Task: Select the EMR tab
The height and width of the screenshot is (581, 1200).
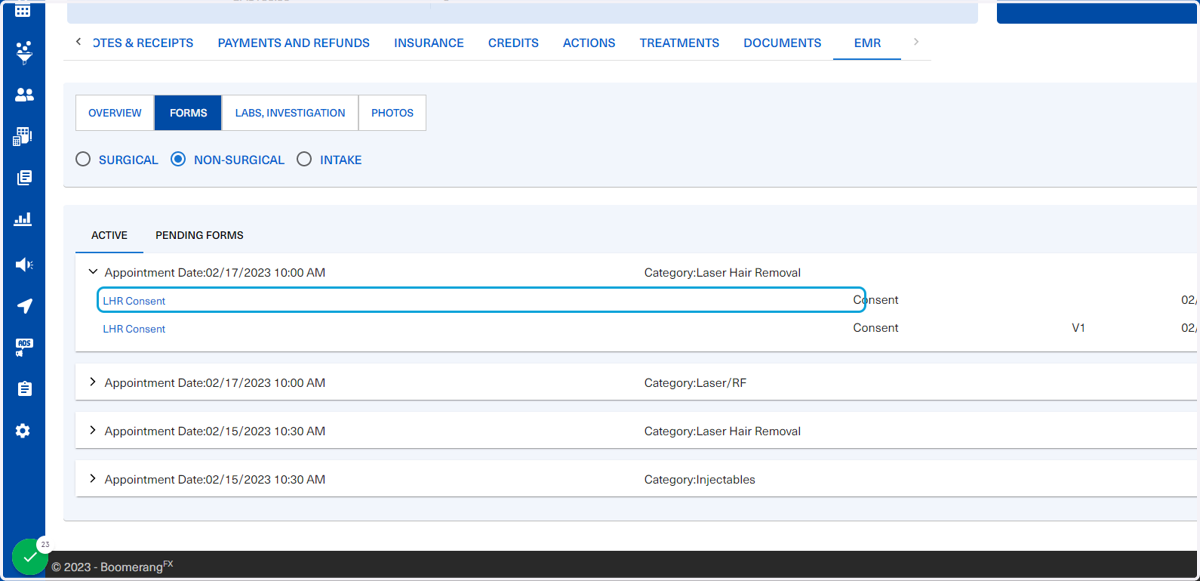Action: (867, 43)
